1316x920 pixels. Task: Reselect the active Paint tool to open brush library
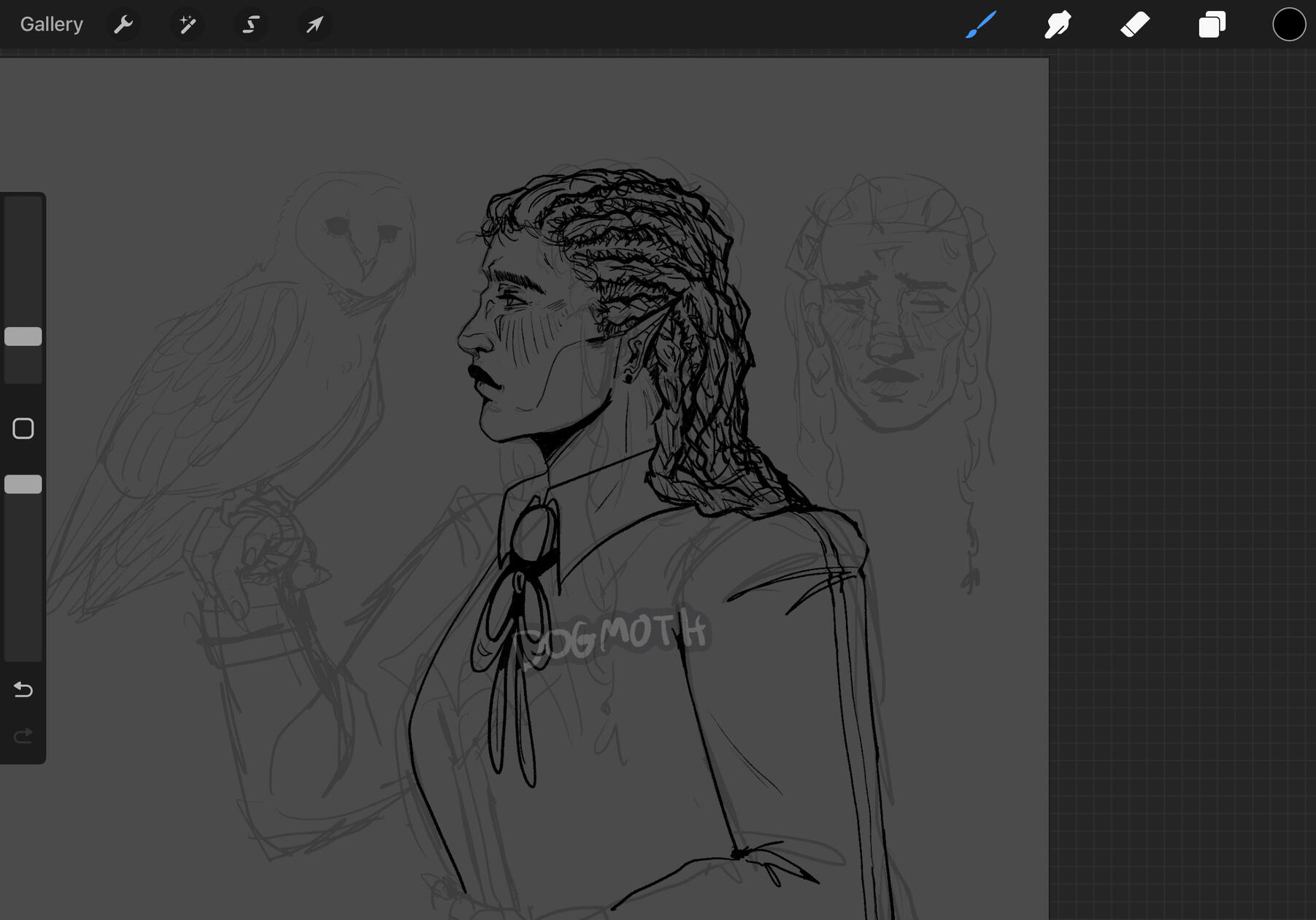click(x=981, y=24)
